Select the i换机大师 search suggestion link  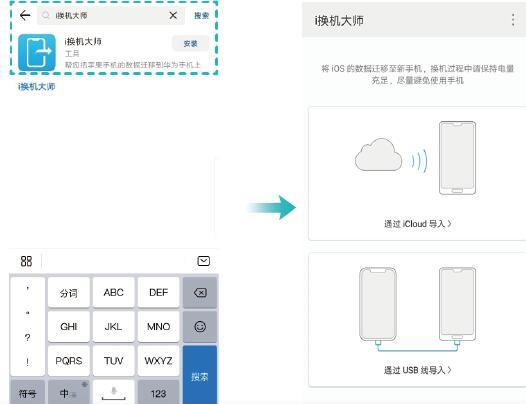point(37,87)
